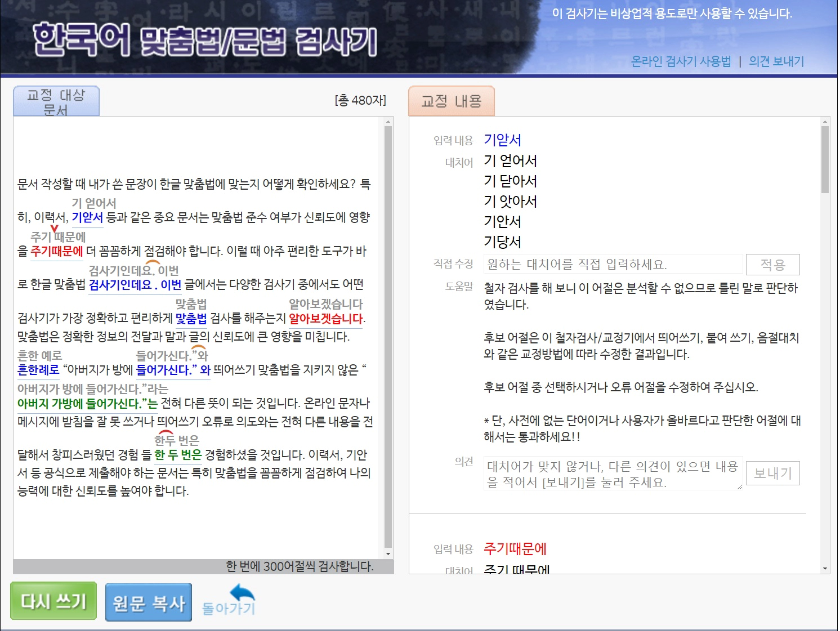Switch to the 교정 내용 tab
The image size is (840, 631).
(x=451, y=100)
